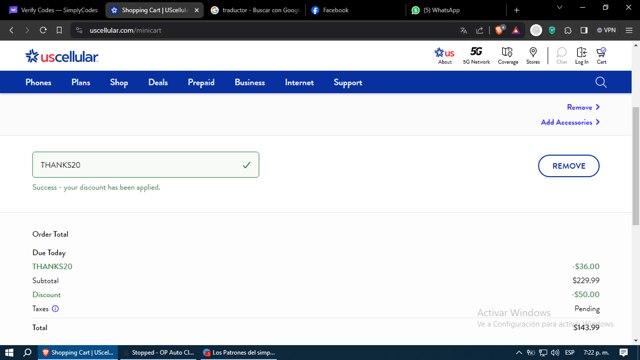The width and height of the screenshot is (640, 360).
Task: Click the site search magnifier icon
Action: (601, 82)
